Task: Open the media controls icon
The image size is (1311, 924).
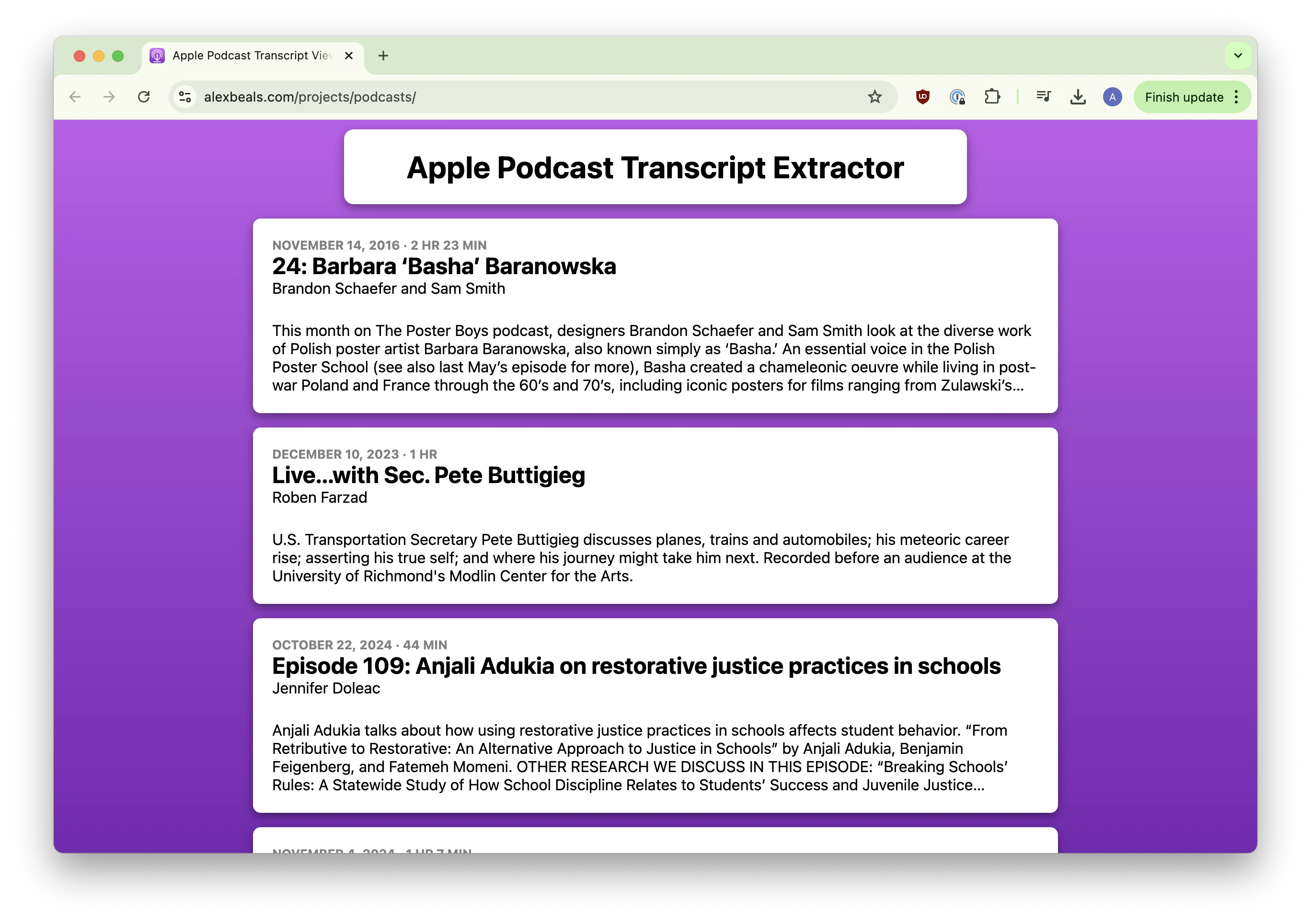Action: 1043,97
